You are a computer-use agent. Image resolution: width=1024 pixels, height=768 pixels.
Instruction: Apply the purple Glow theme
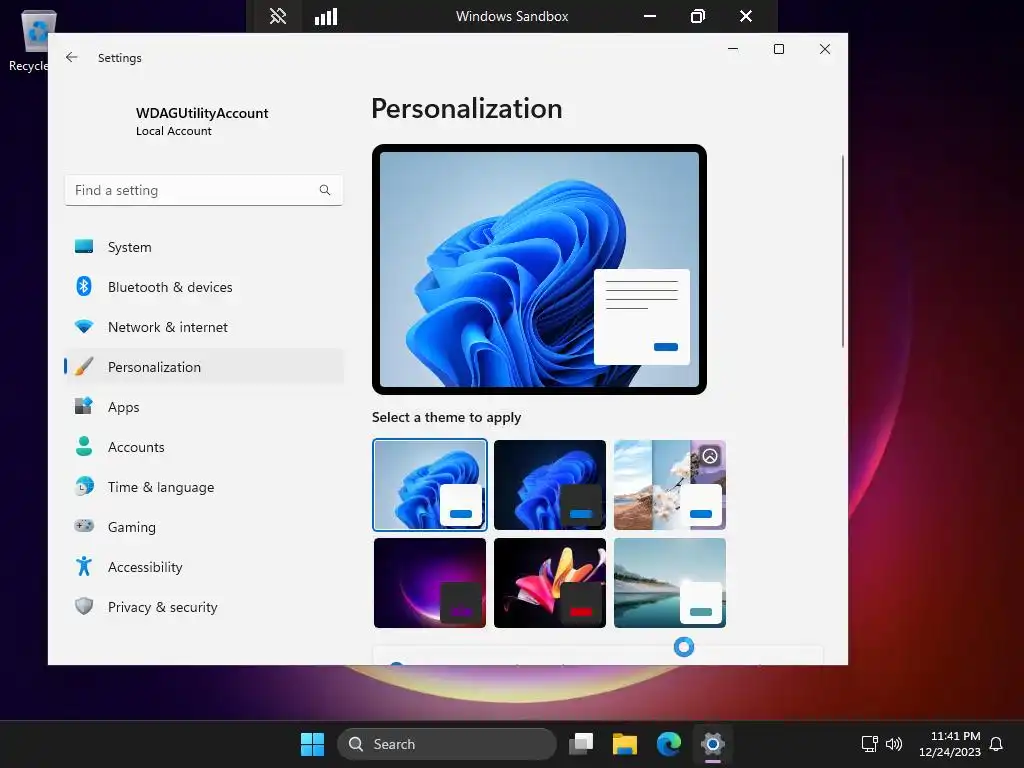point(430,583)
